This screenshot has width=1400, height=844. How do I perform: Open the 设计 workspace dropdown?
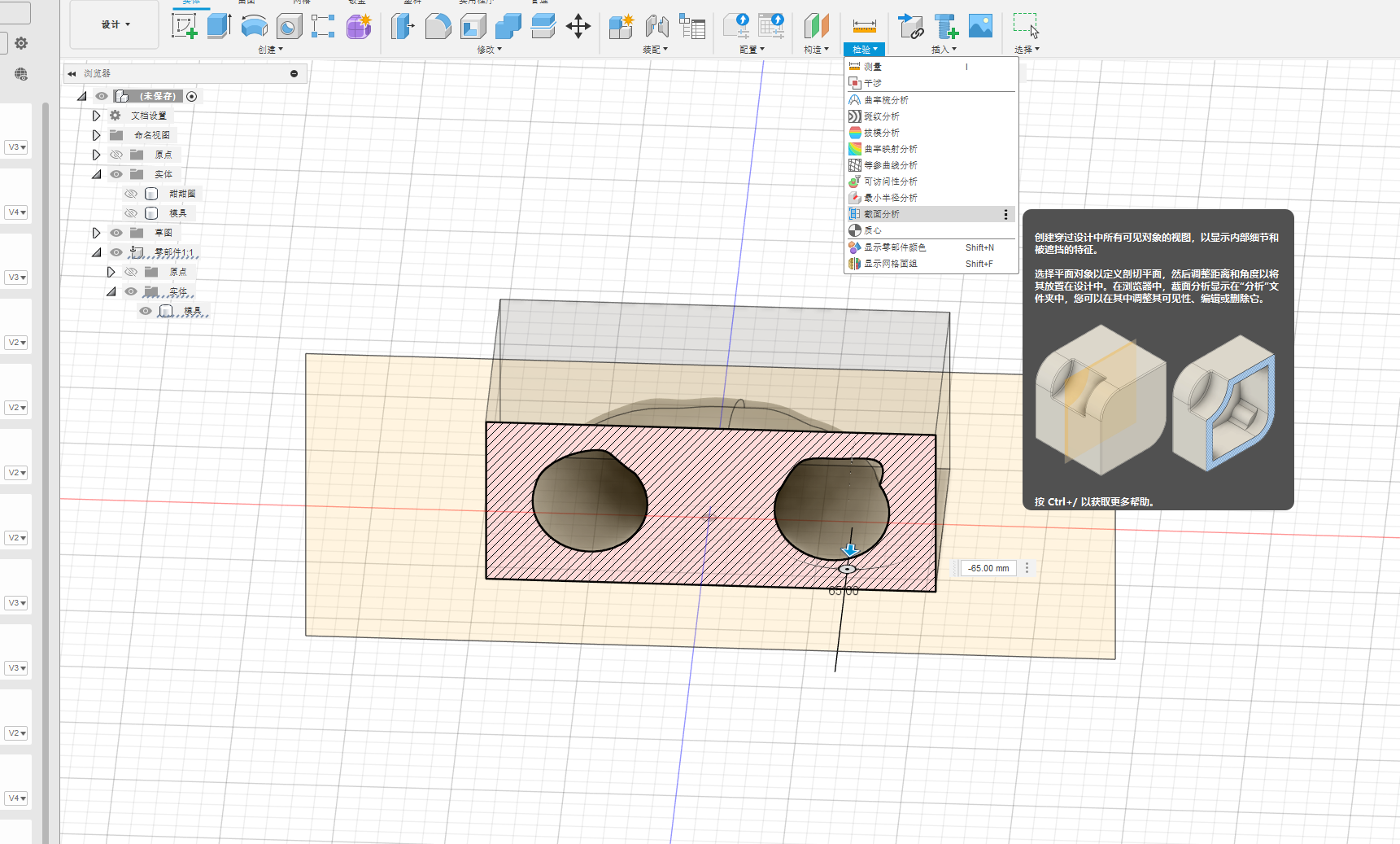(115, 24)
